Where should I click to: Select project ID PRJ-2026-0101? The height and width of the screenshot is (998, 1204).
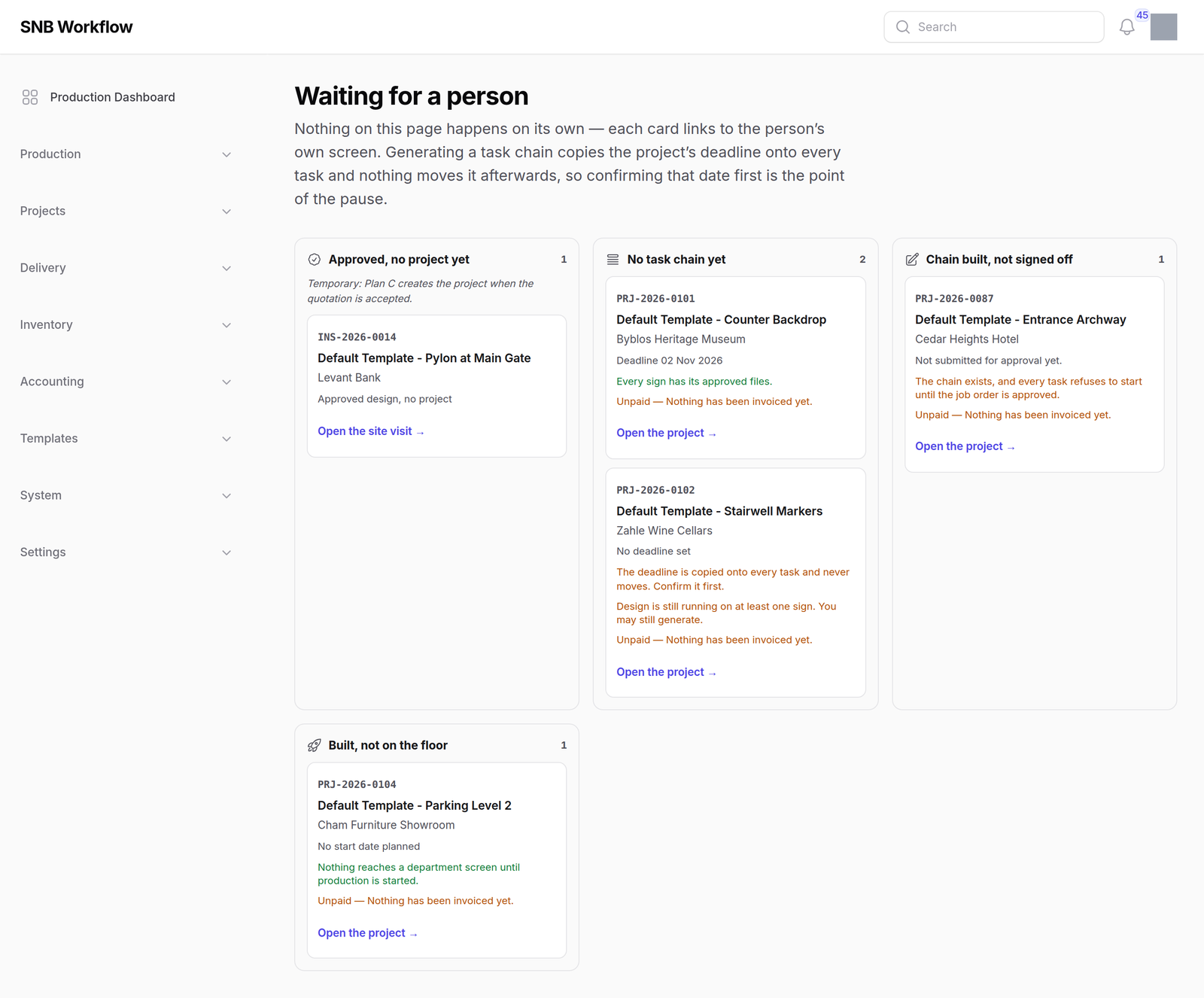point(655,299)
